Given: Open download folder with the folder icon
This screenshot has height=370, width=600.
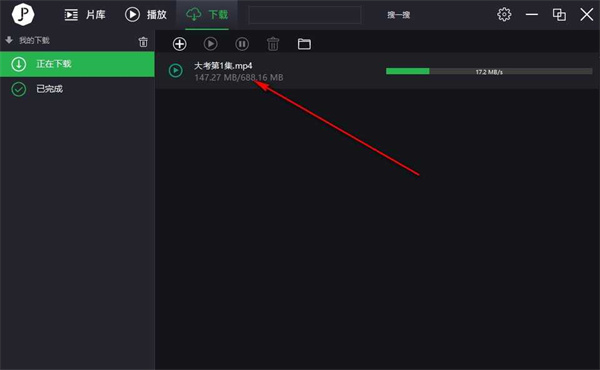Looking at the screenshot, I should click(304, 44).
